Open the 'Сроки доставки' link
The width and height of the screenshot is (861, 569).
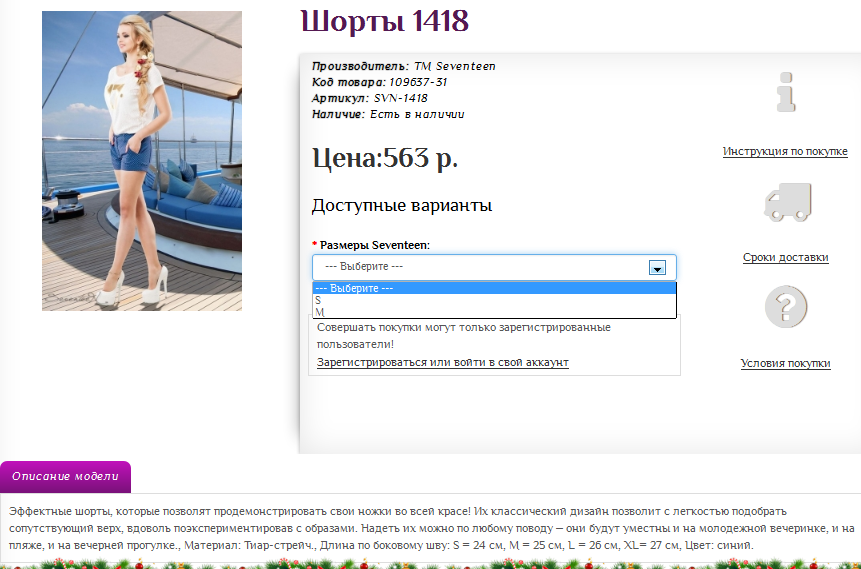pos(785,257)
